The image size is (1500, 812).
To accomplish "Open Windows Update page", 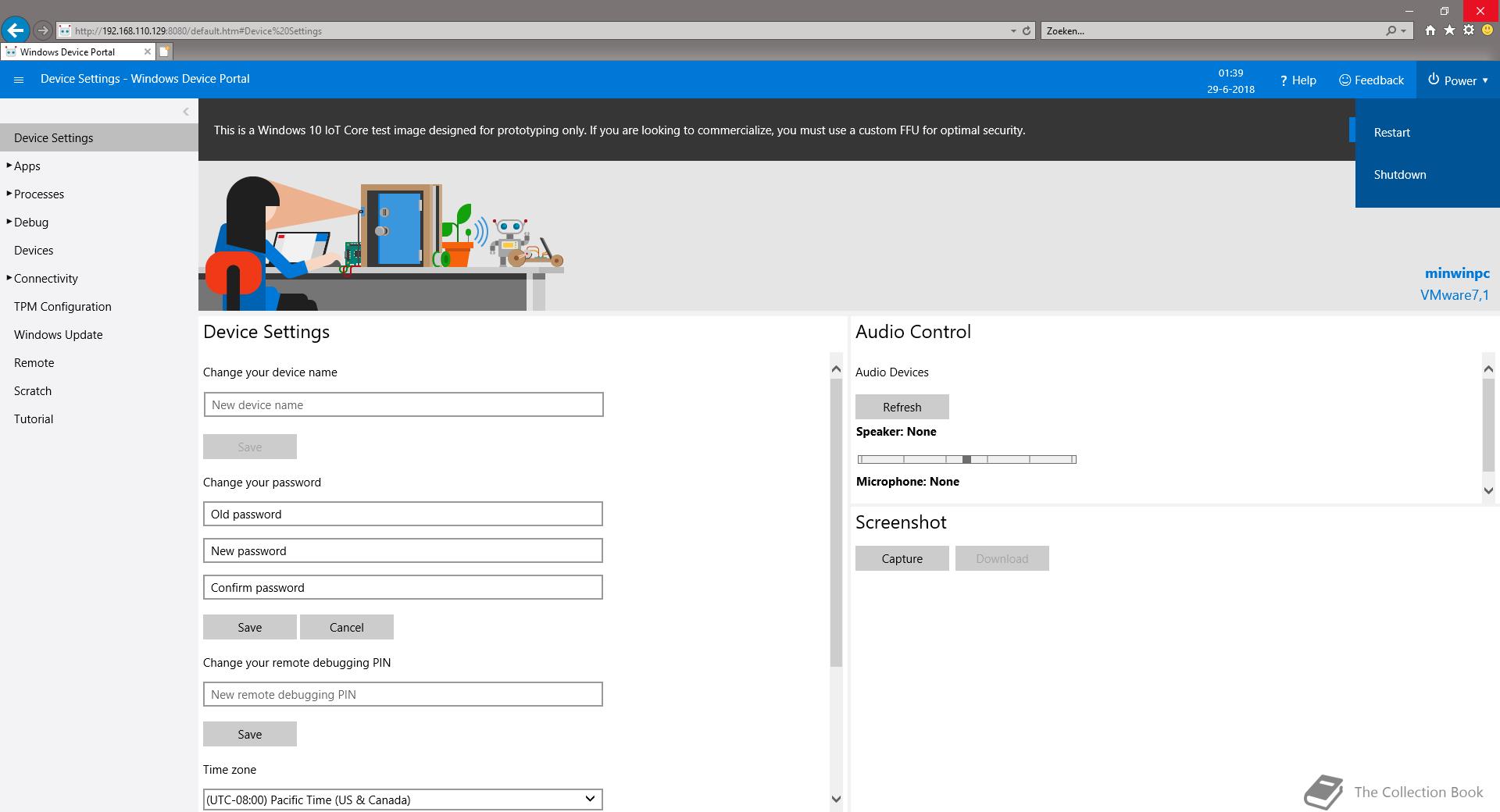I will click(58, 334).
